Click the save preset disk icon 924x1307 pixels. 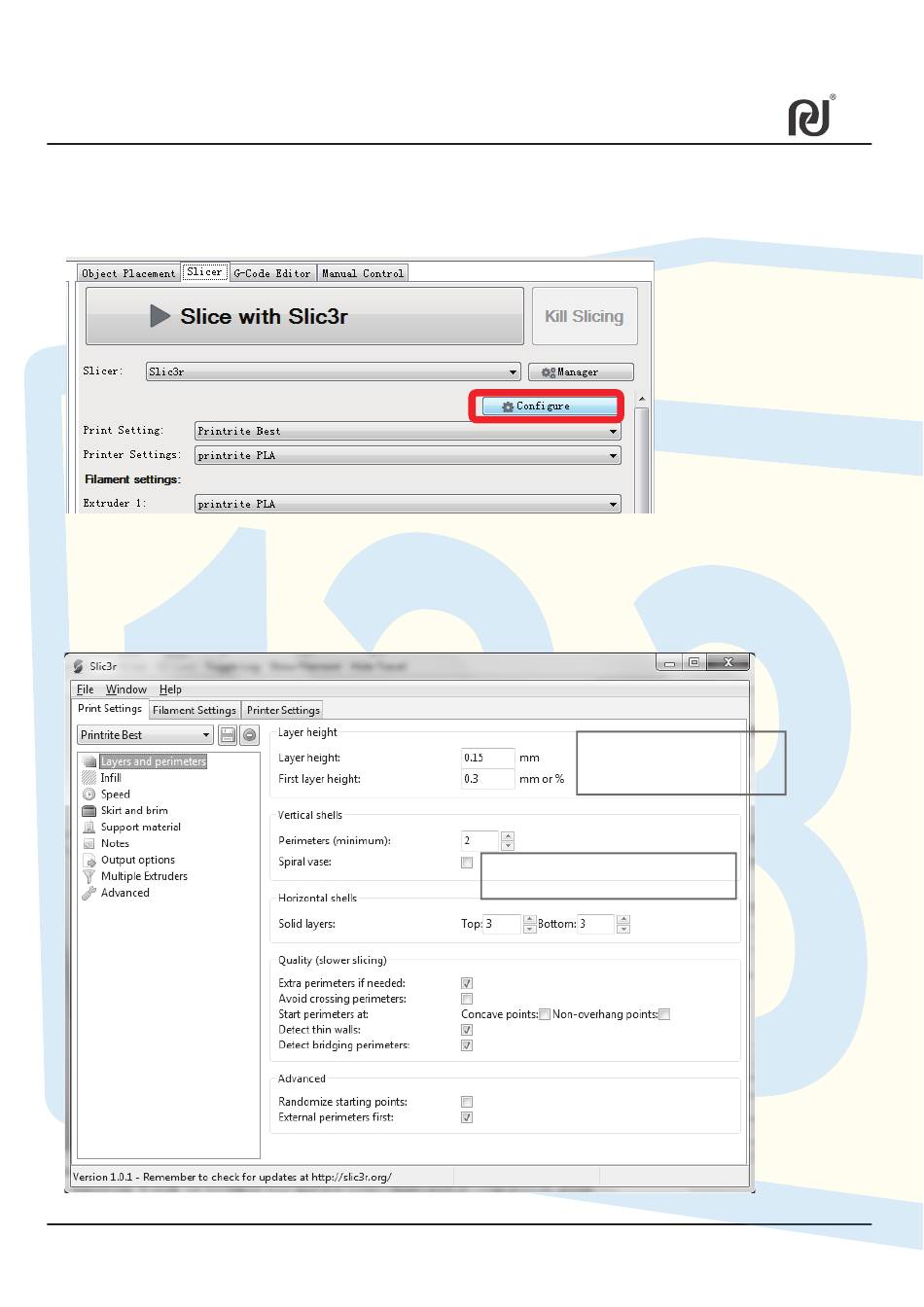228,735
